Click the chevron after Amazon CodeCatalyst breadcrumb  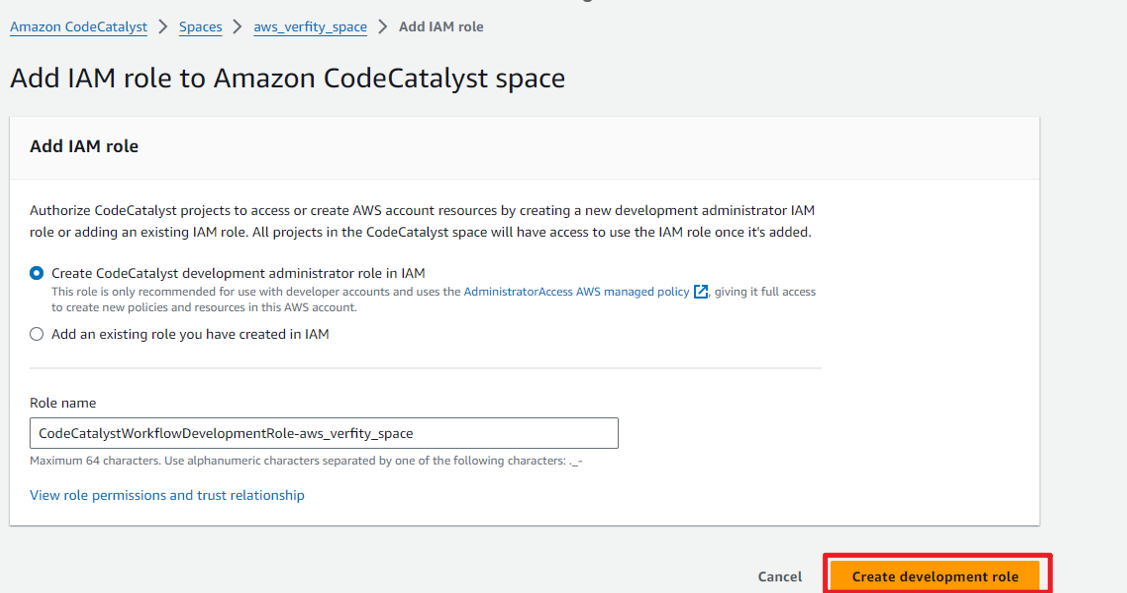coord(163,27)
